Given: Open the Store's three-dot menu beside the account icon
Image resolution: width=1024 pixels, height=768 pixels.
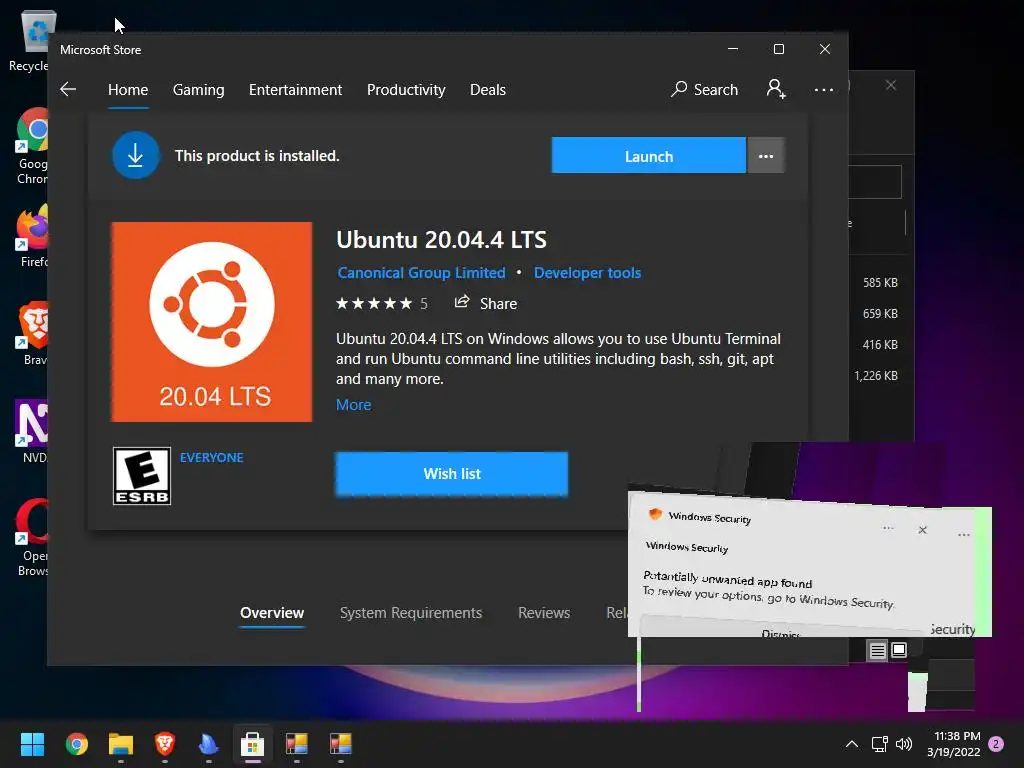Looking at the screenshot, I should 824,89.
